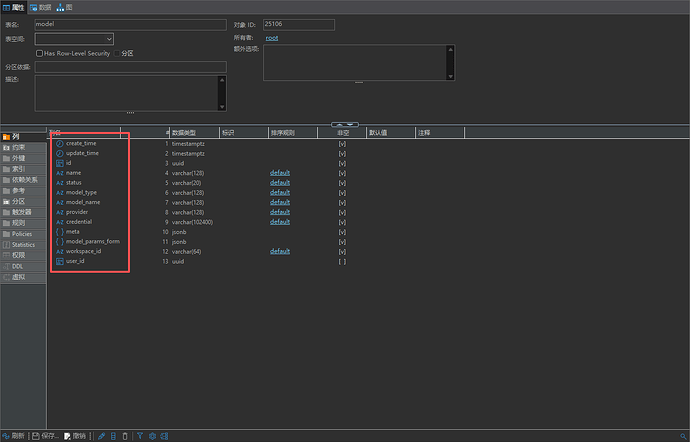Select the varchar(102400) data type cell
690x442 pixels.
coord(192,222)
